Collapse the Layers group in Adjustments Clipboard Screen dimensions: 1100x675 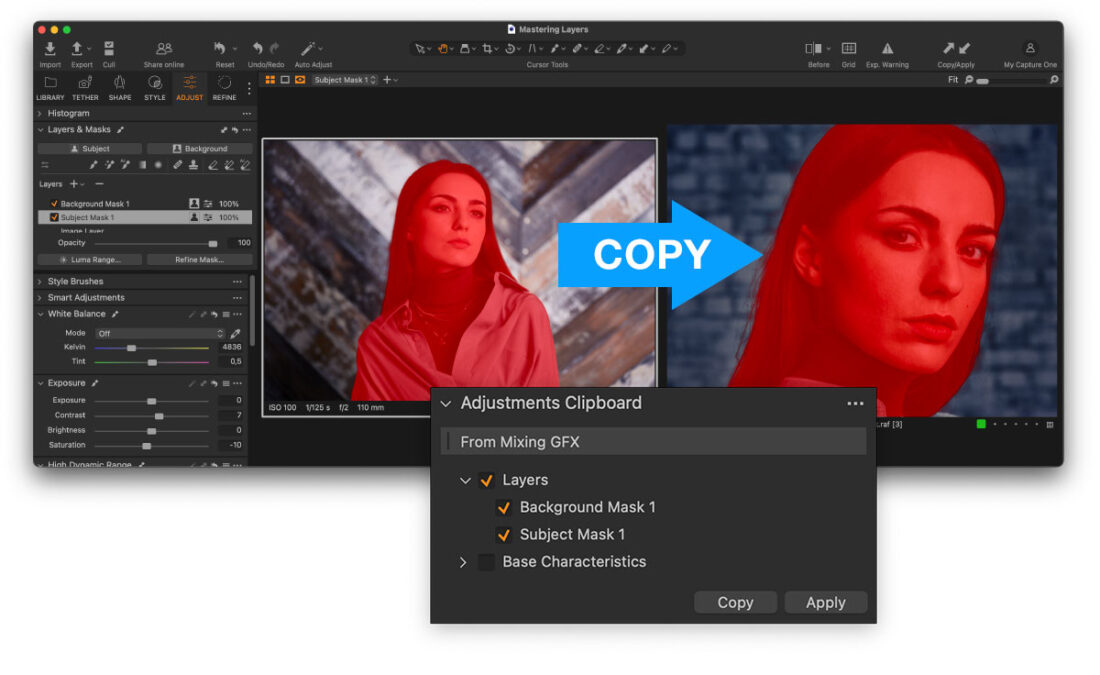click(465, 480)
